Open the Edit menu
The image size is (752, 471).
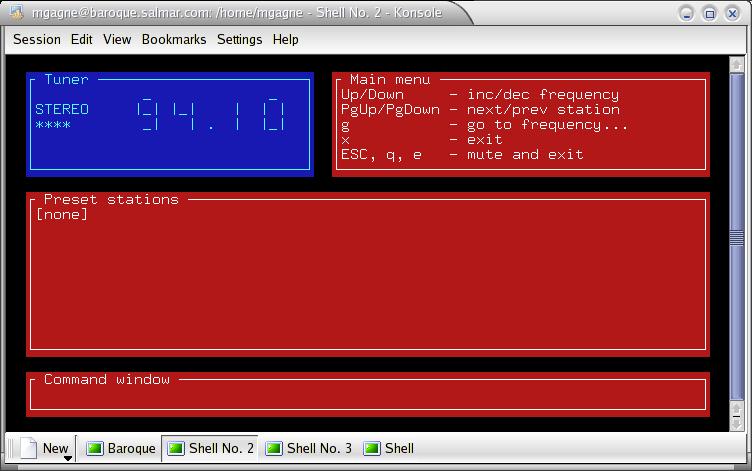(82, 39)
